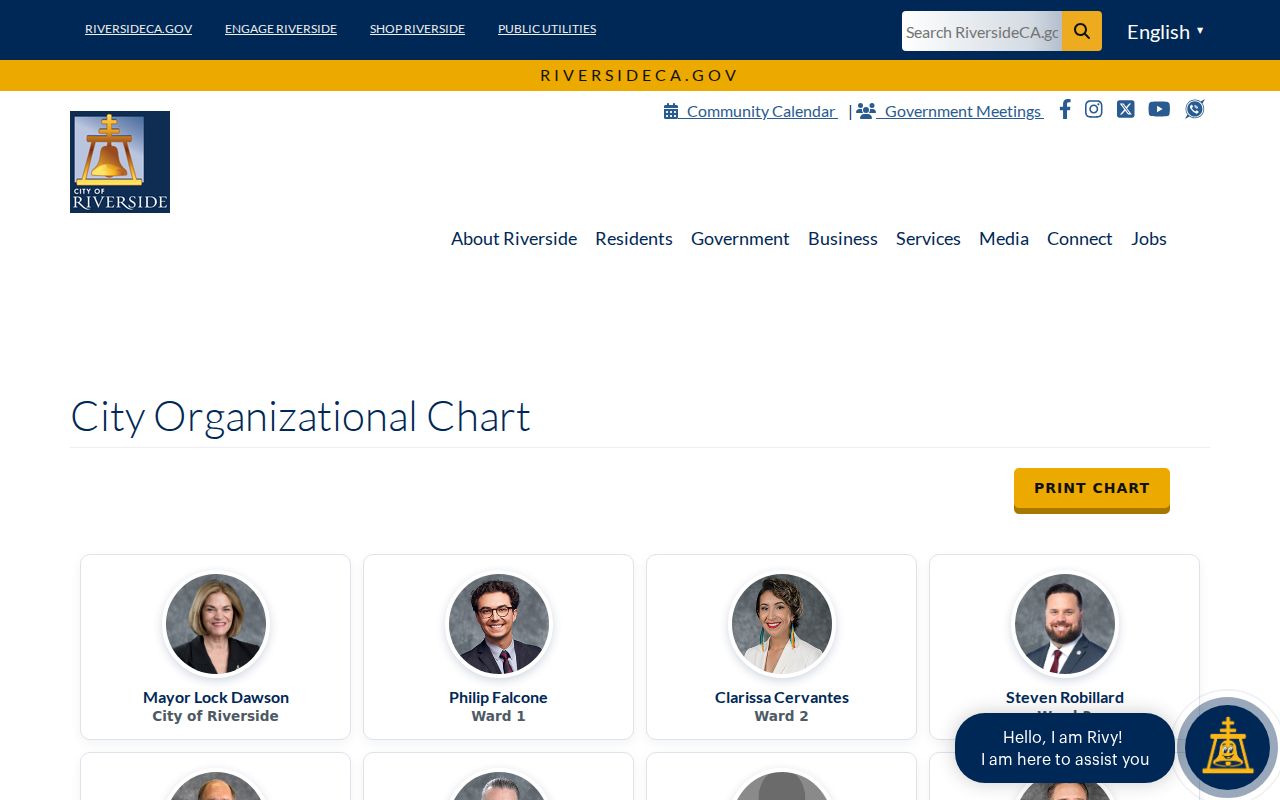The width and height of the screenshot is (1280, 800).
Task: Click Mayor Lock Dawson's portrait photo
Action: [216, 624]
